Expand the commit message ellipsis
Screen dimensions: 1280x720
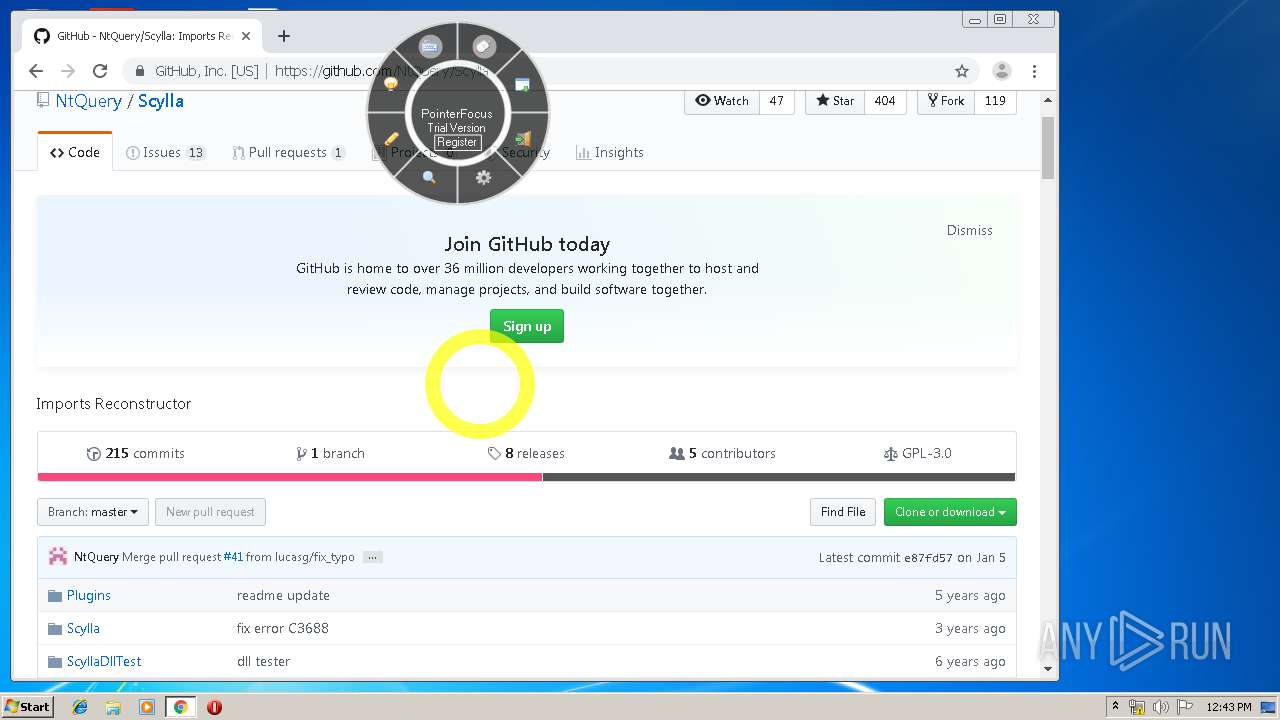373,557
